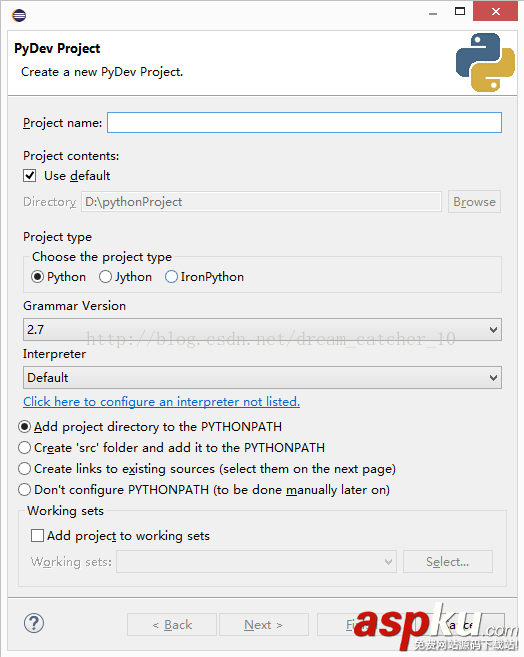Open the Grammar Version 2.7 dropdown
The width and height of the screenshot is (524, 657).
pos(262,329)
